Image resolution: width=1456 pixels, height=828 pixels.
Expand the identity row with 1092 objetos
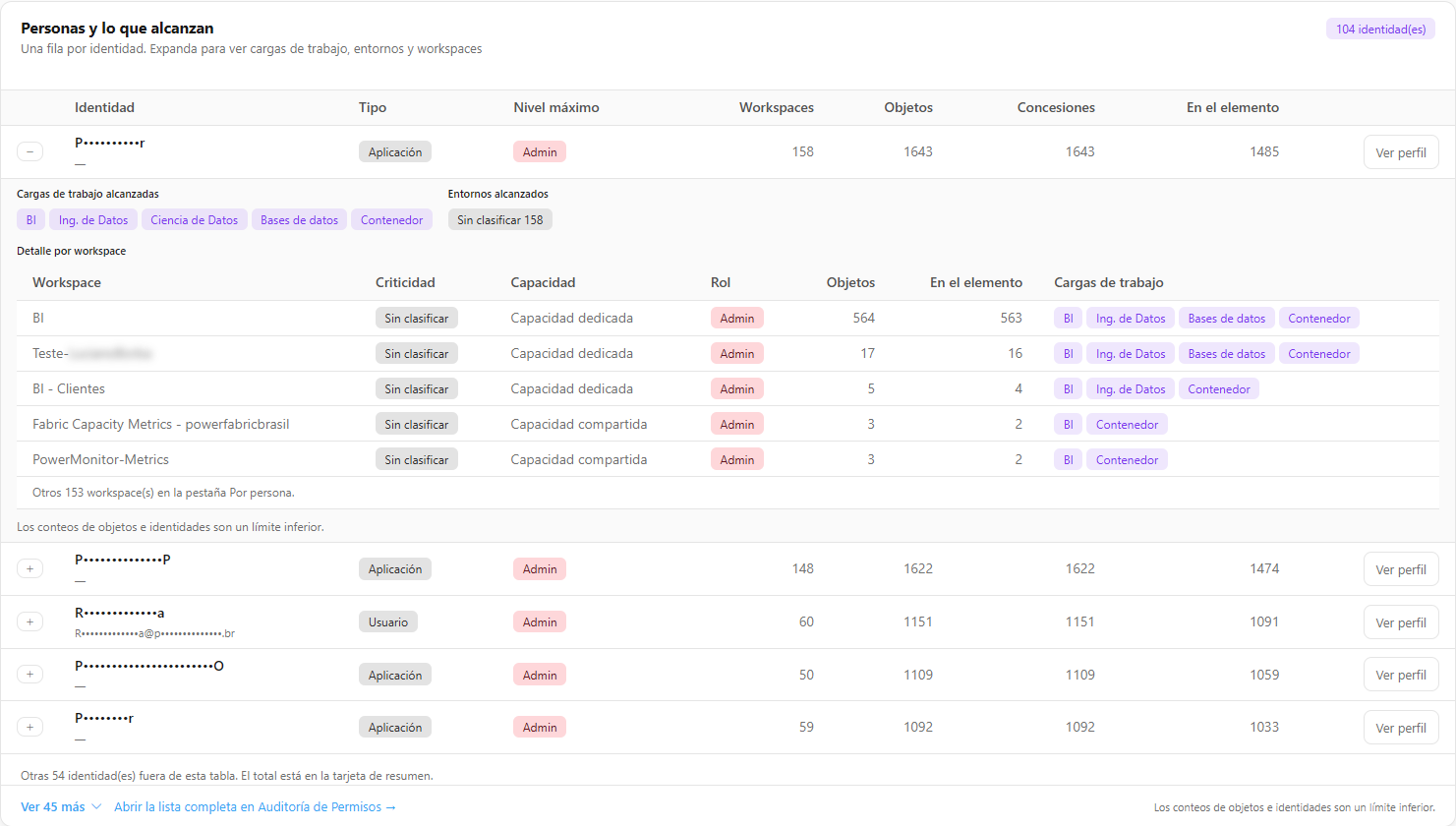coord(29,727)
